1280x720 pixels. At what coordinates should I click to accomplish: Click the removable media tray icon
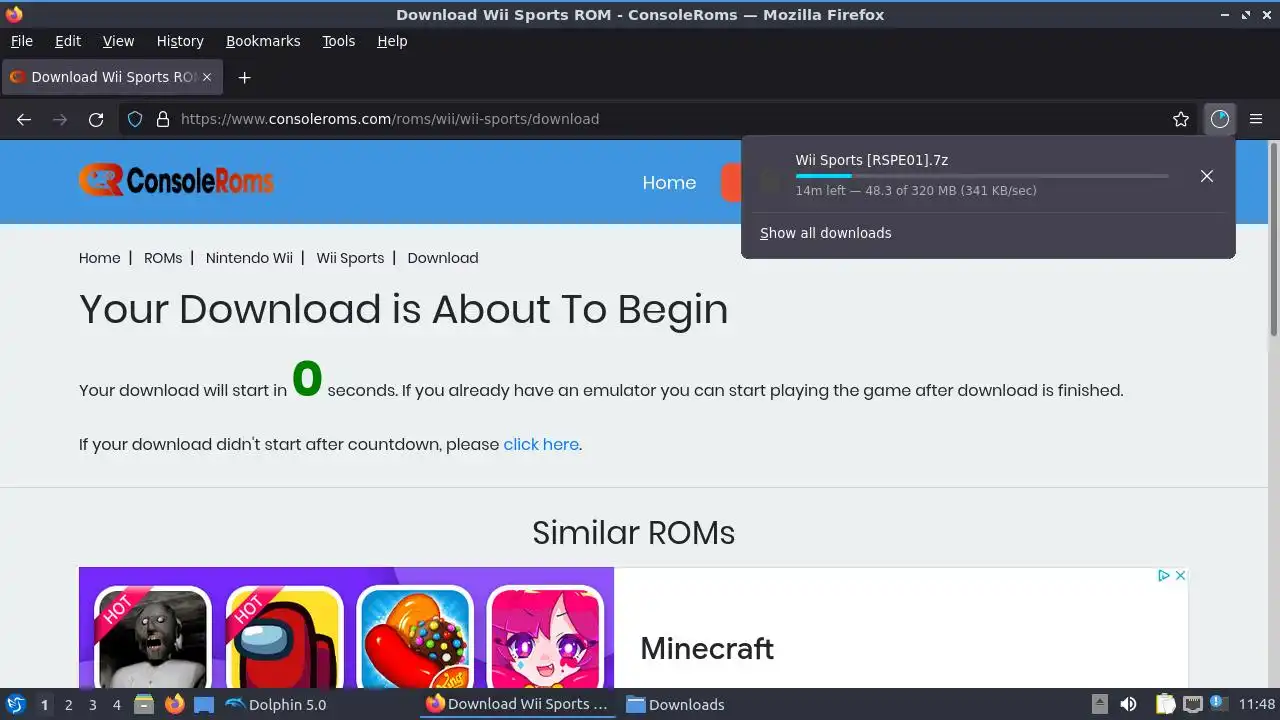pyautogui.click(x=1099, y=704)
